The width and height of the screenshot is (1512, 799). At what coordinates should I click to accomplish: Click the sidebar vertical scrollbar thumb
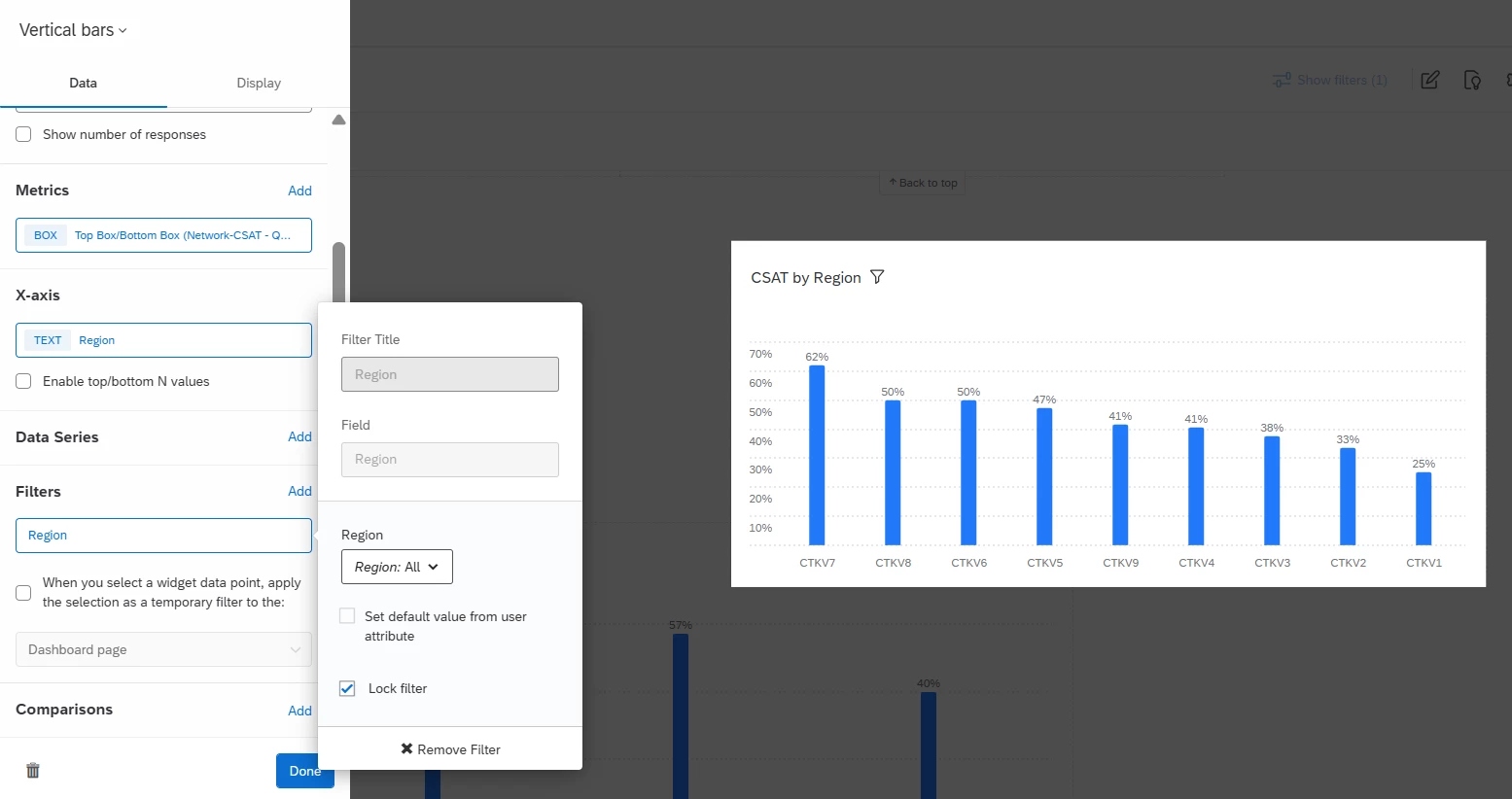coord(338,273)
